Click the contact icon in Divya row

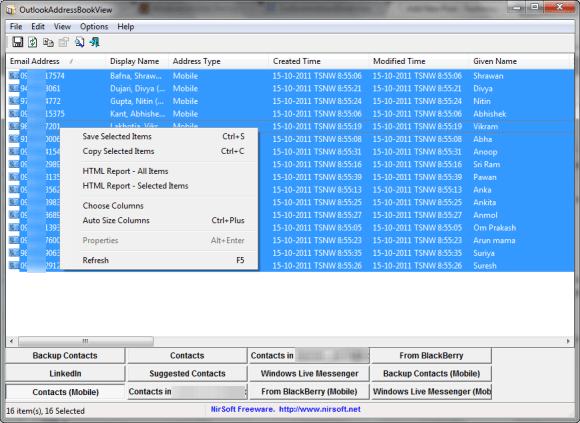pos(14,88)
